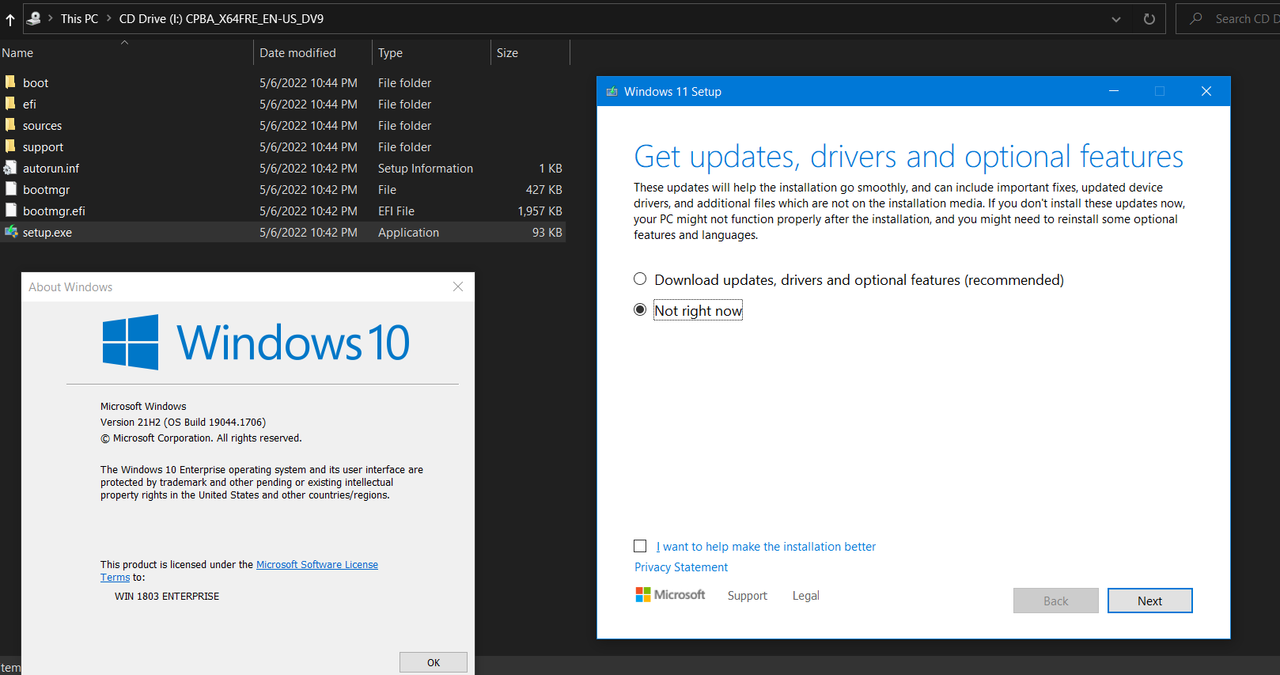Click the autorun.inf file name

tap(51, 168)
